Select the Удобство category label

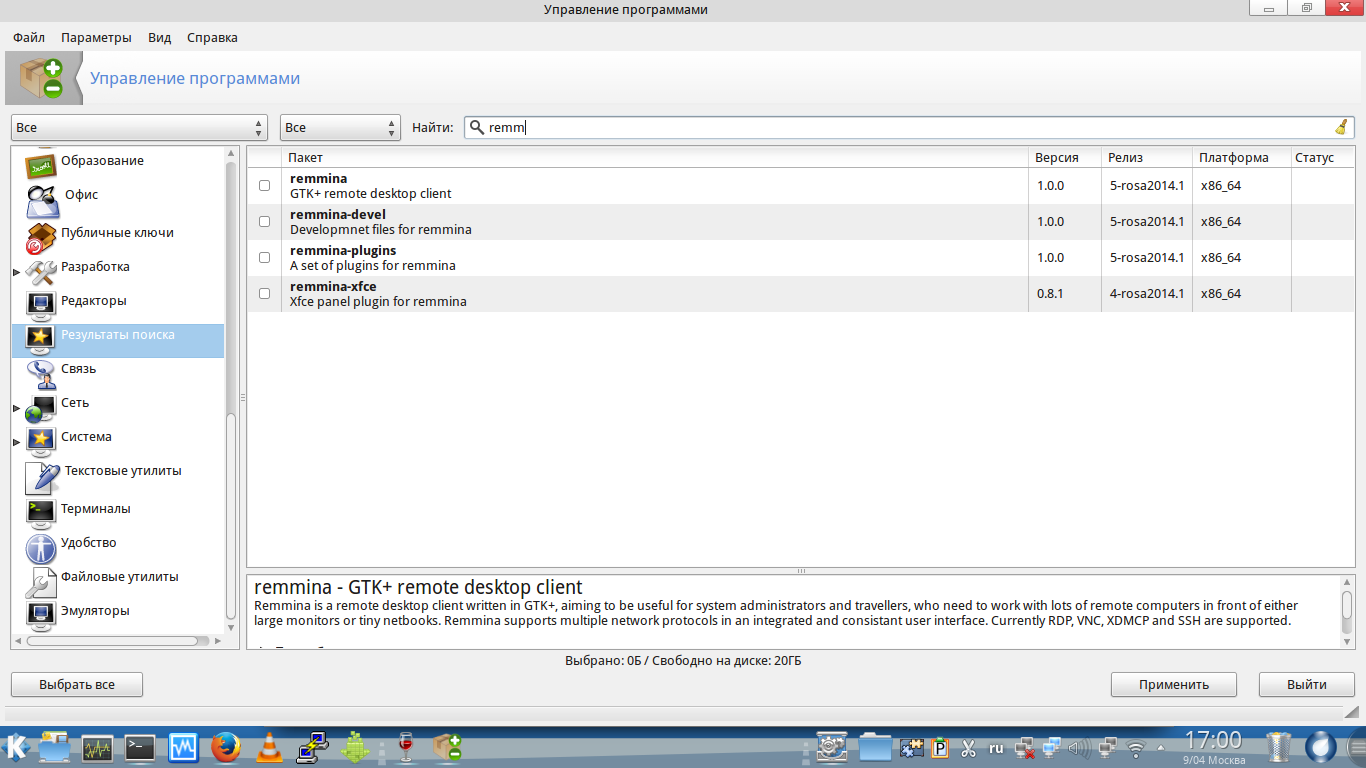[x=89, y=542]
